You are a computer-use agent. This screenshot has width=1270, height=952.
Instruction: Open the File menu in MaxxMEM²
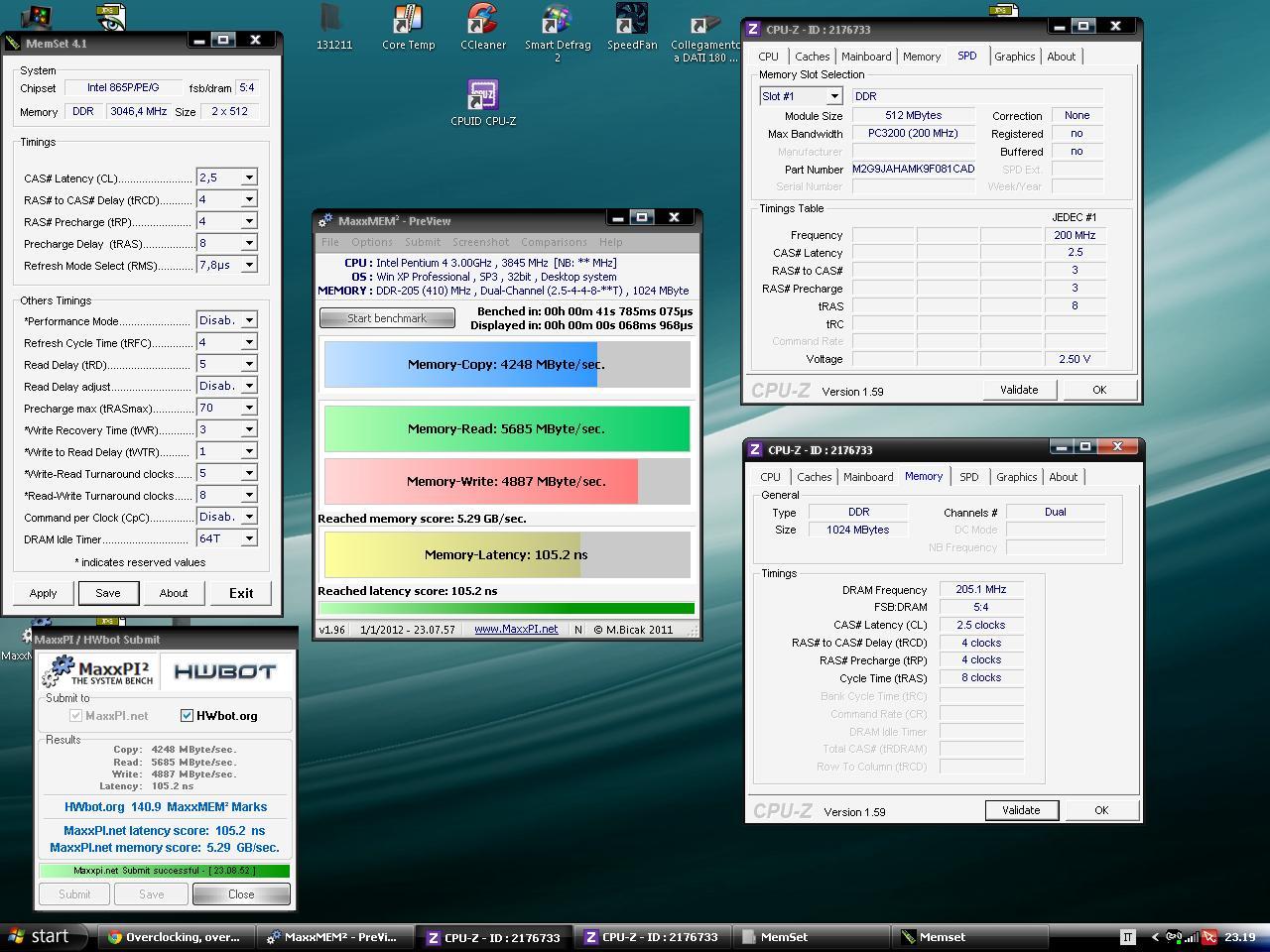(330, 242)
